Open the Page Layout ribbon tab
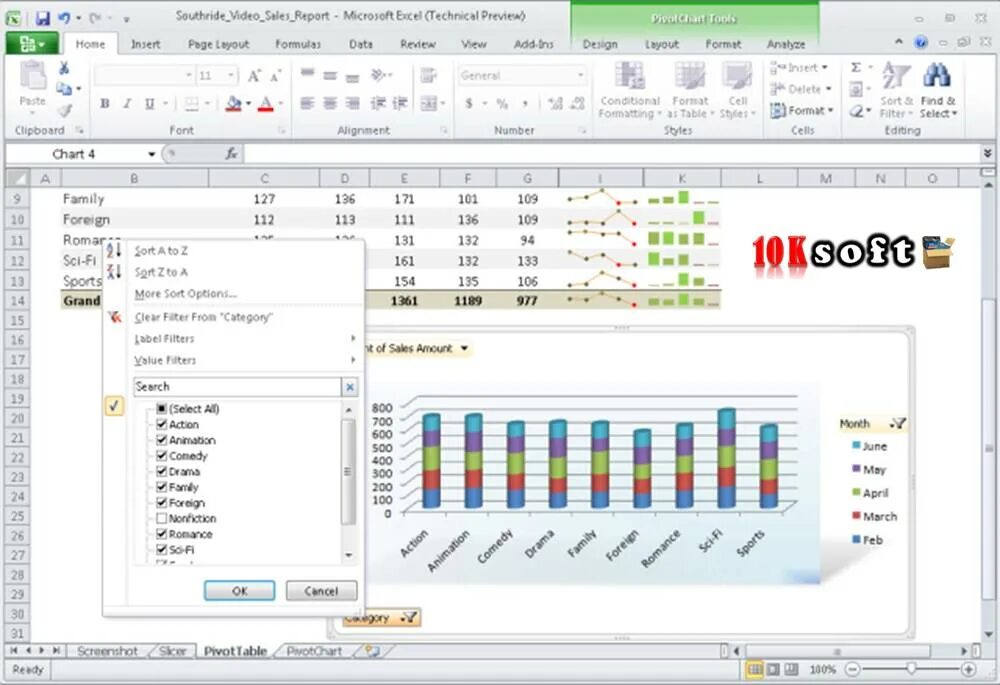This screenshot has width=1000, height=685. (x=218, y=44)
